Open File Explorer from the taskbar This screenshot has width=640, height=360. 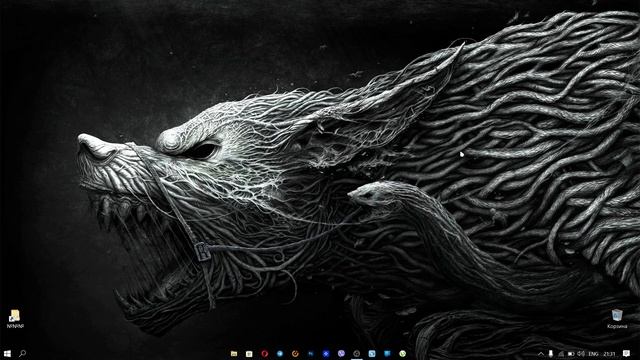[234, 353]
